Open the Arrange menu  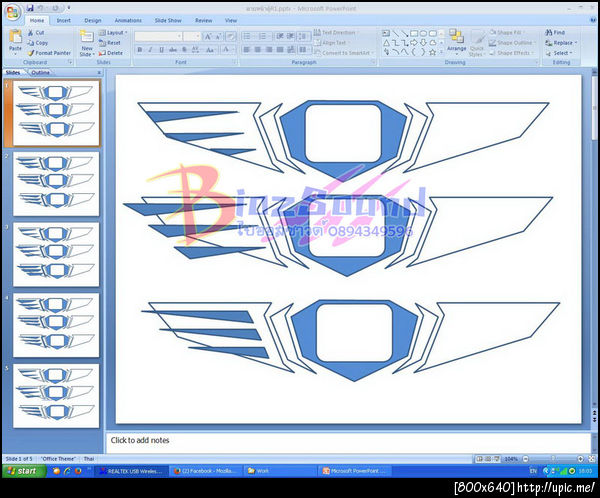tap(457, 41)
